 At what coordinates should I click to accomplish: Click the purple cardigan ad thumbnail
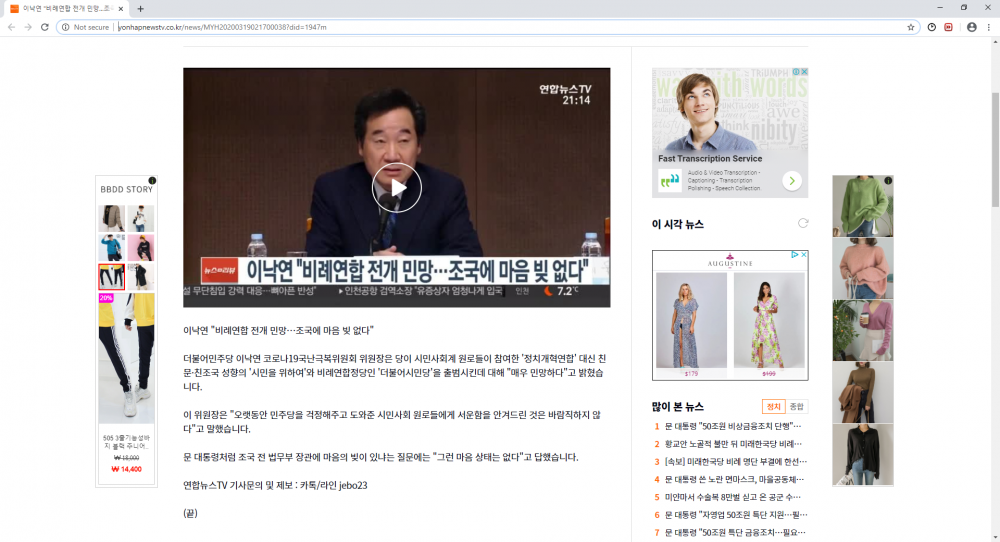pyautogui.click(x=862, y=330)
